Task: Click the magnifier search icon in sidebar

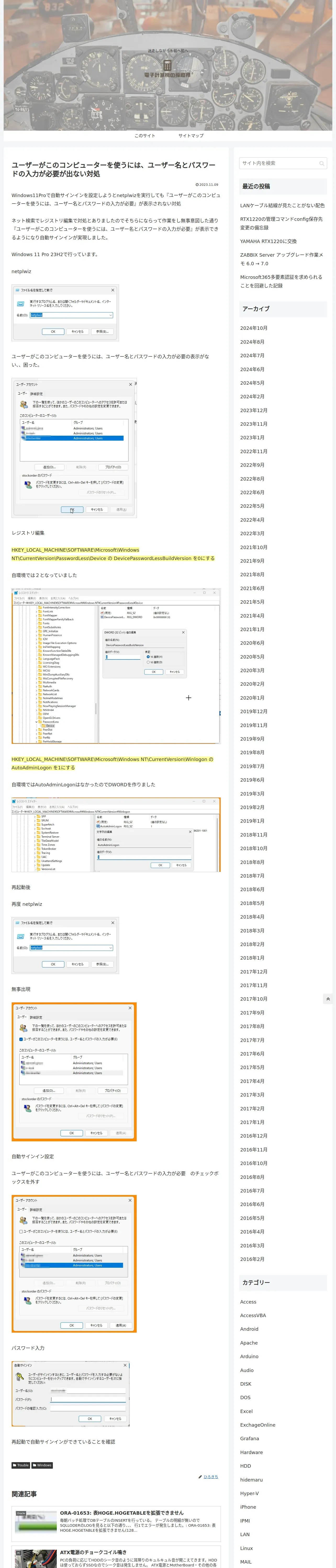Action: pyautogui.click(x=321, y=163)
